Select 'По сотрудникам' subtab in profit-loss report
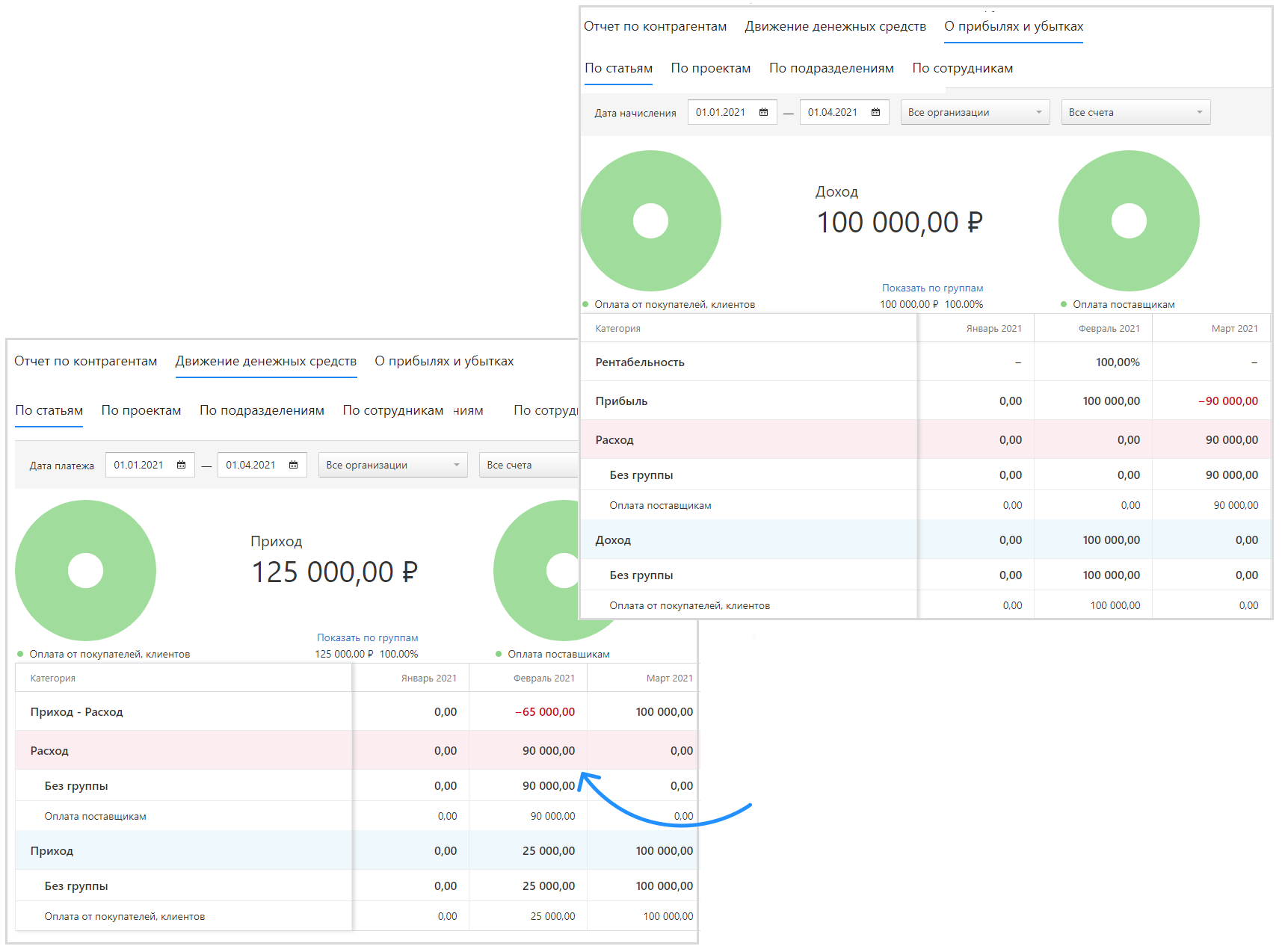Viewport: 1282px width, 952px height. point(962,68)
